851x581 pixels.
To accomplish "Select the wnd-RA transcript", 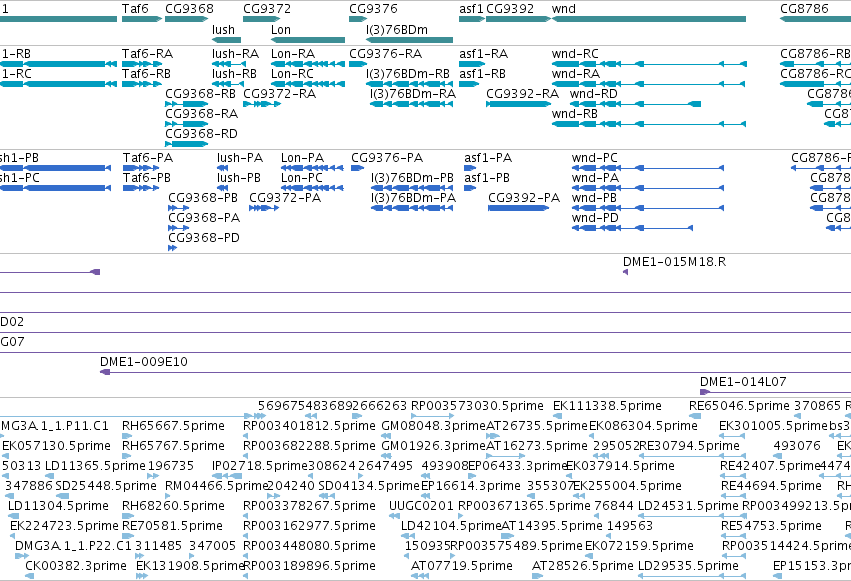I will 649,84.
